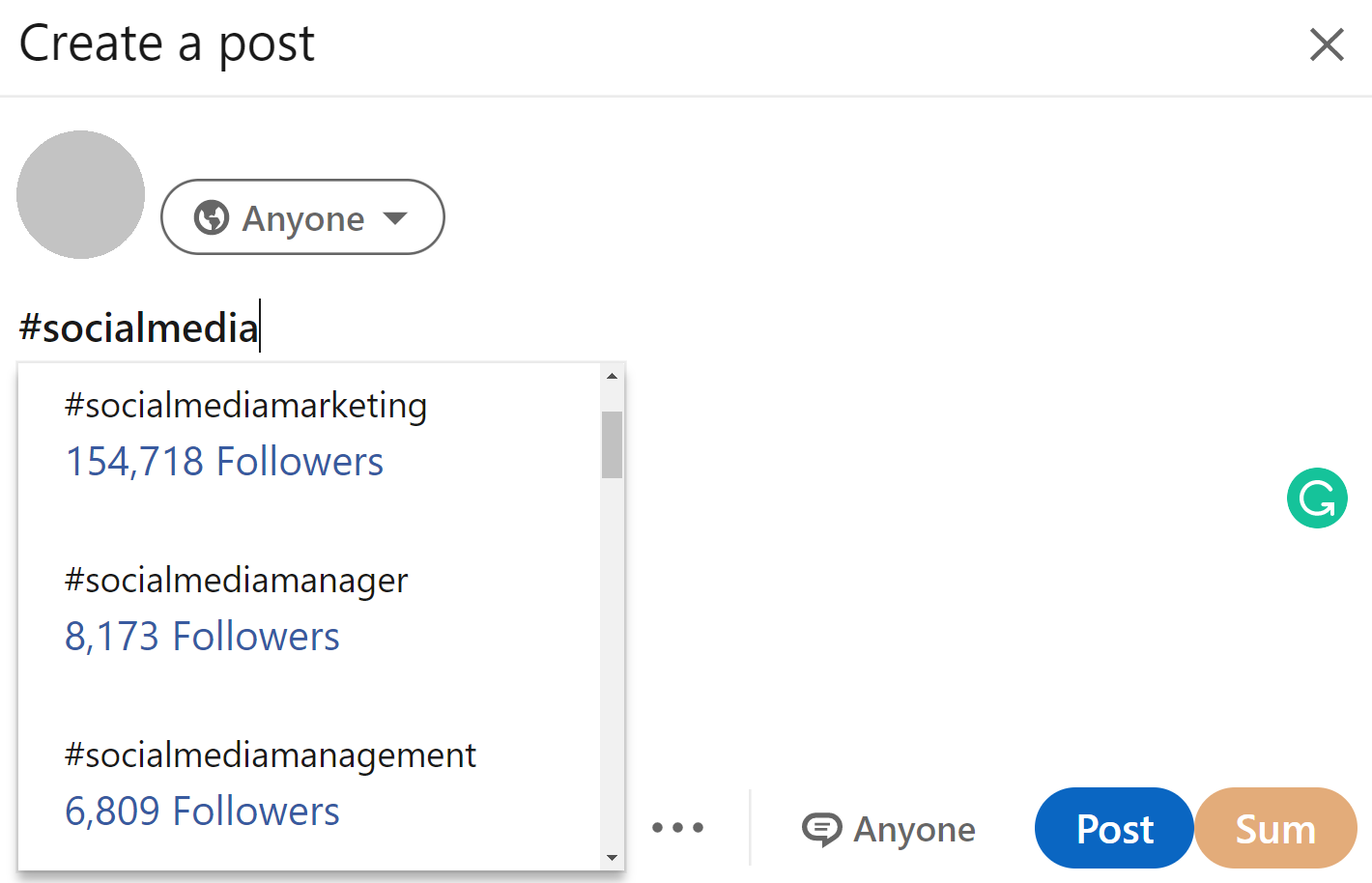Click the globe icon in the visibility button
The height and width of the screenshot is (883, 1372).
[212, 217]
